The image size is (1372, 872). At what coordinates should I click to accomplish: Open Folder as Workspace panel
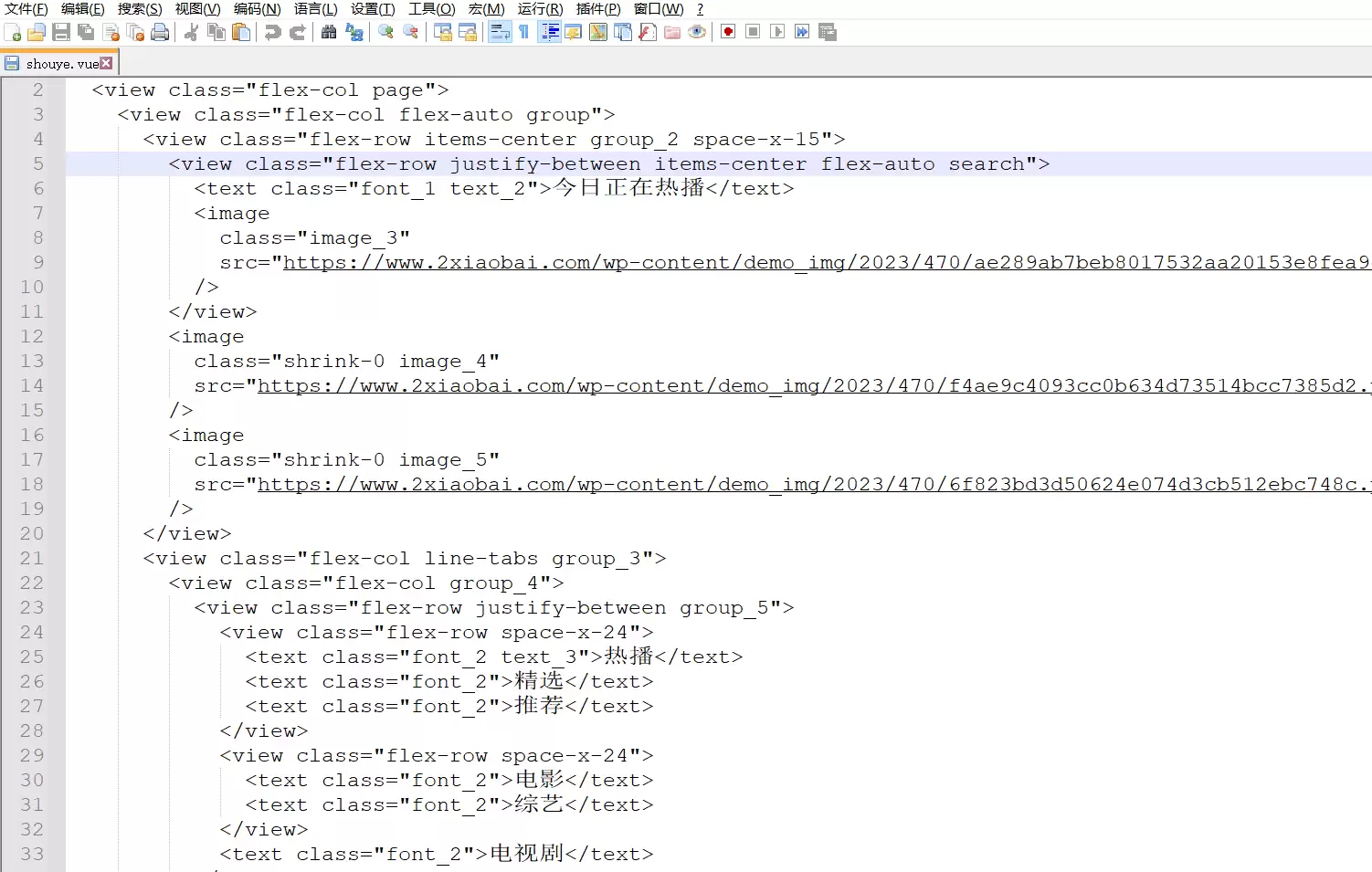click(672, 32)
